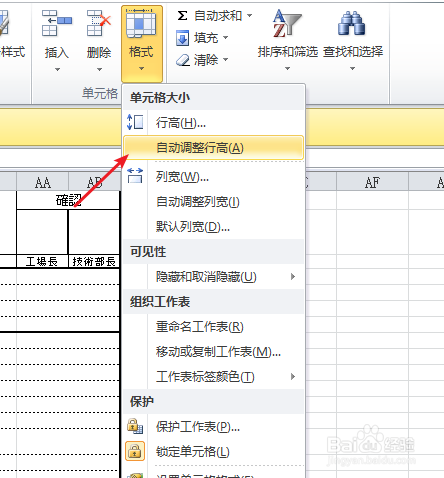Click the Protect Sheet lock icon

tap(135, 426)
